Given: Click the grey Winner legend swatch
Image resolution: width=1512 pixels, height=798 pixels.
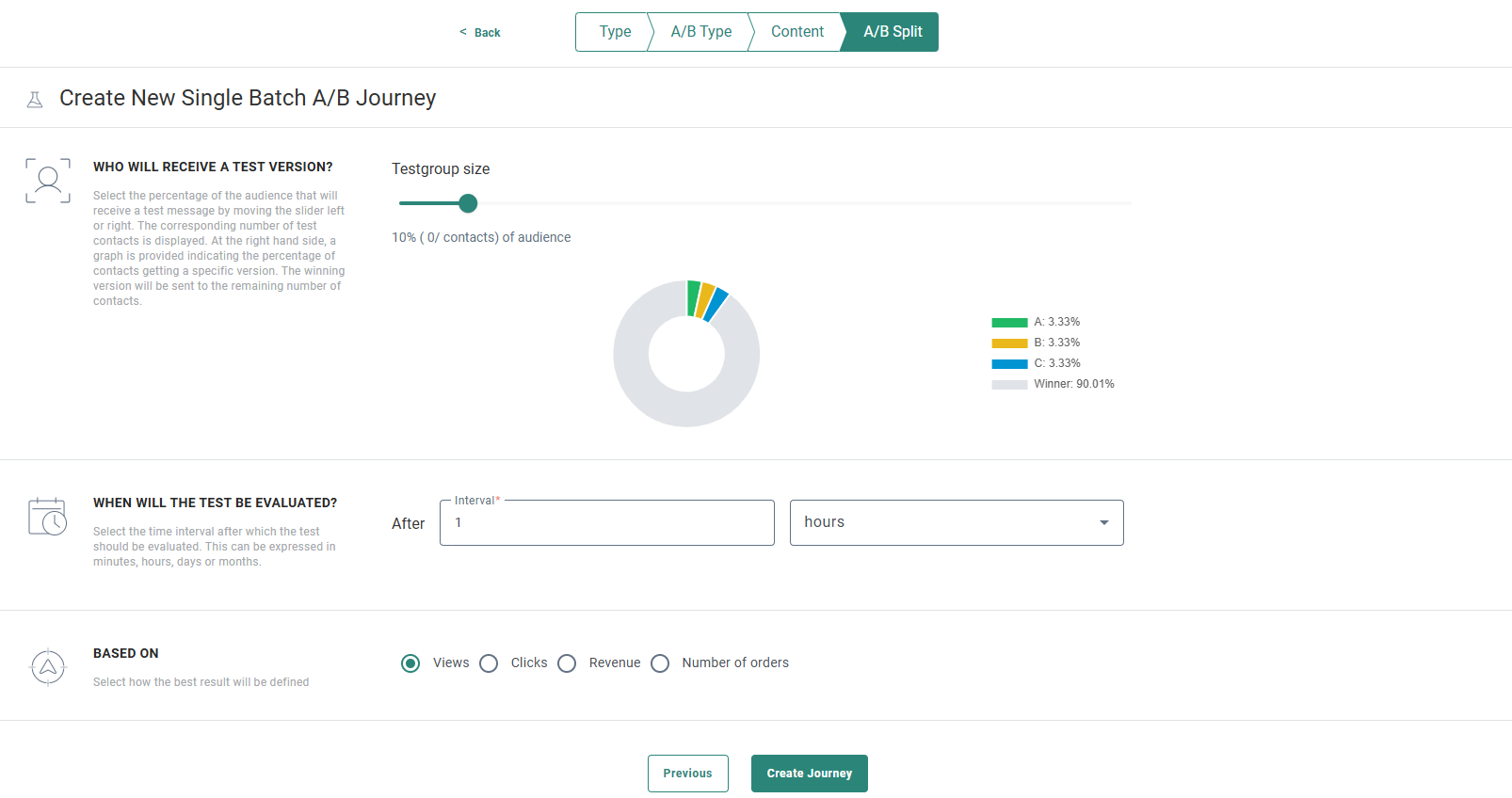Looking at the screenshot, I should click(1009, 385).
